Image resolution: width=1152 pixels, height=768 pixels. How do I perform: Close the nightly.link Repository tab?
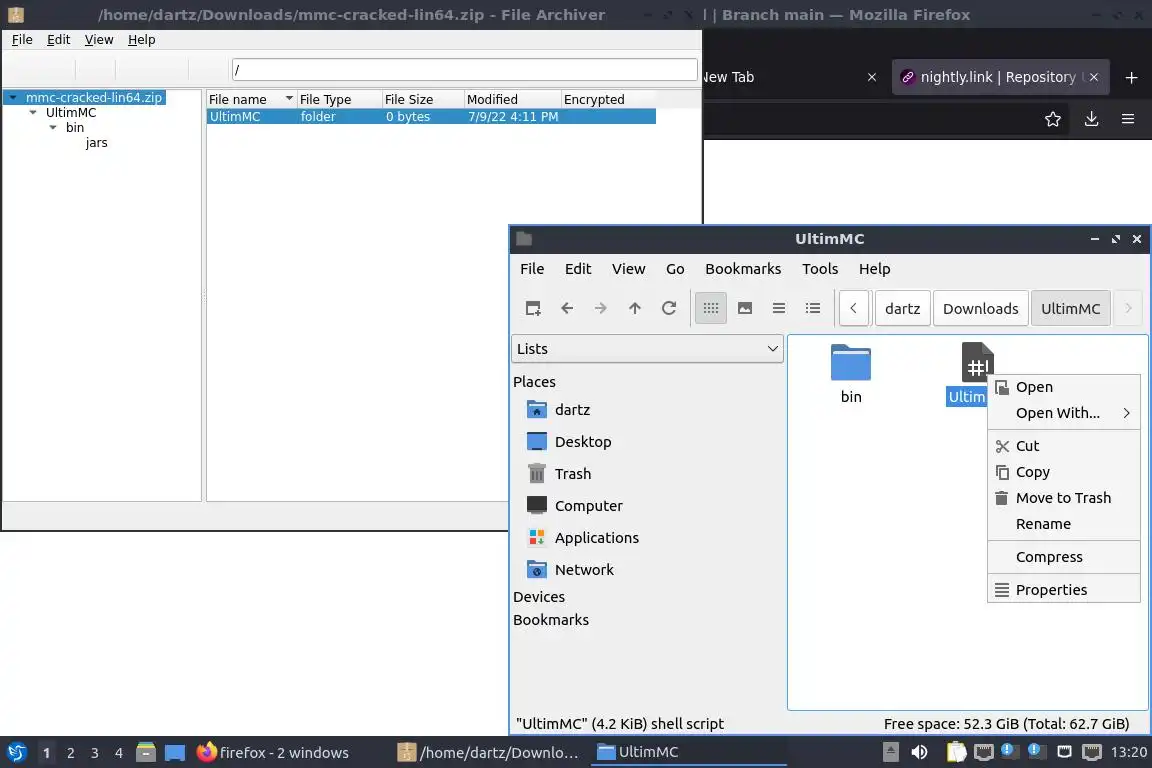point(1094,77)
